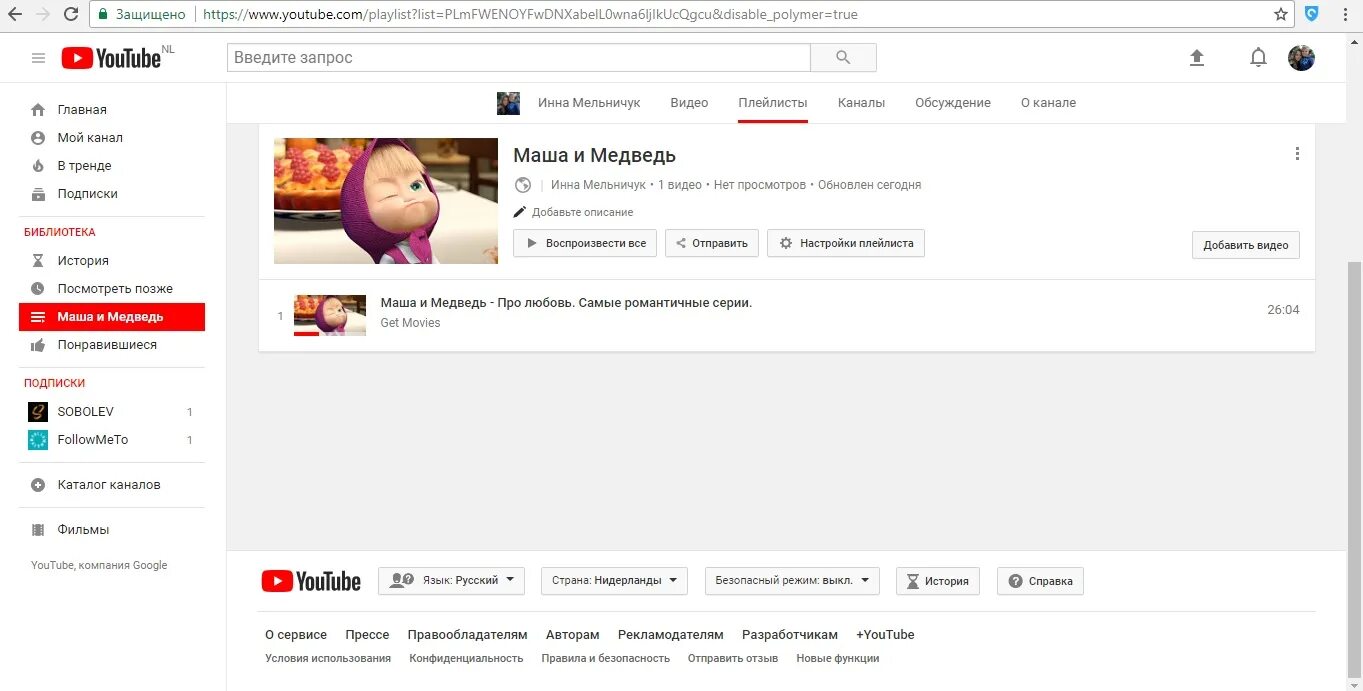Image resolution: width=1363 pixels, height=691 pixels.
Task: Click Отправить отзыв footer link
Action: point(733,658)
